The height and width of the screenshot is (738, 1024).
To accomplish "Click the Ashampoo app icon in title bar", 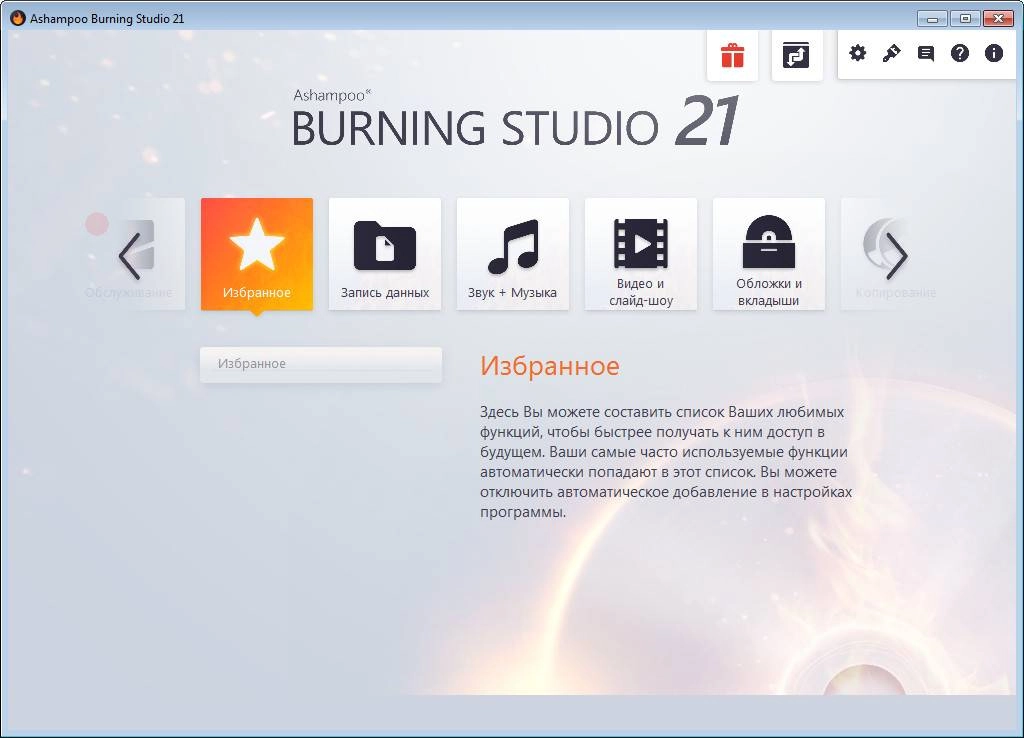I will (x=18, y=18).
